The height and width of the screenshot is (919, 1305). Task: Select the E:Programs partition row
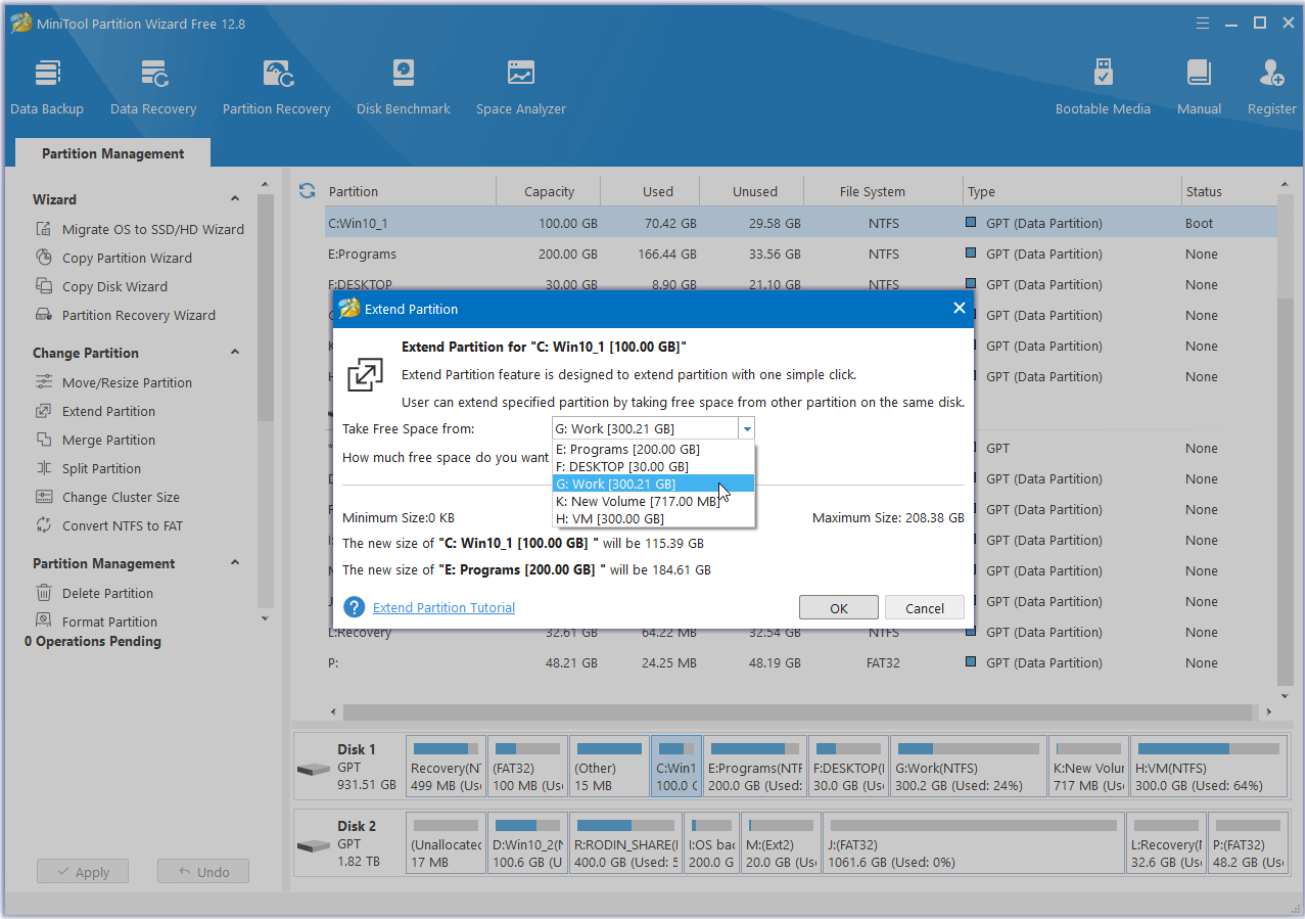click(x=800, y=254)
